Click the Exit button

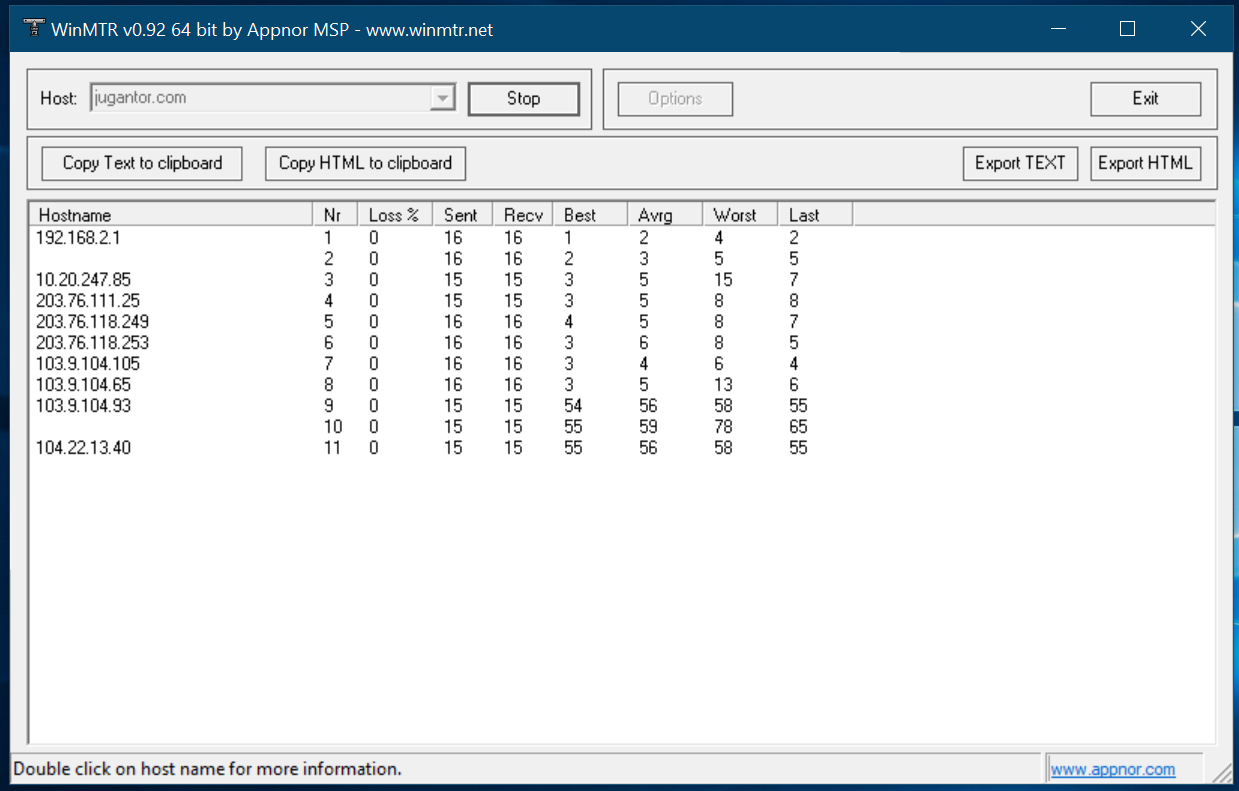1145,98
